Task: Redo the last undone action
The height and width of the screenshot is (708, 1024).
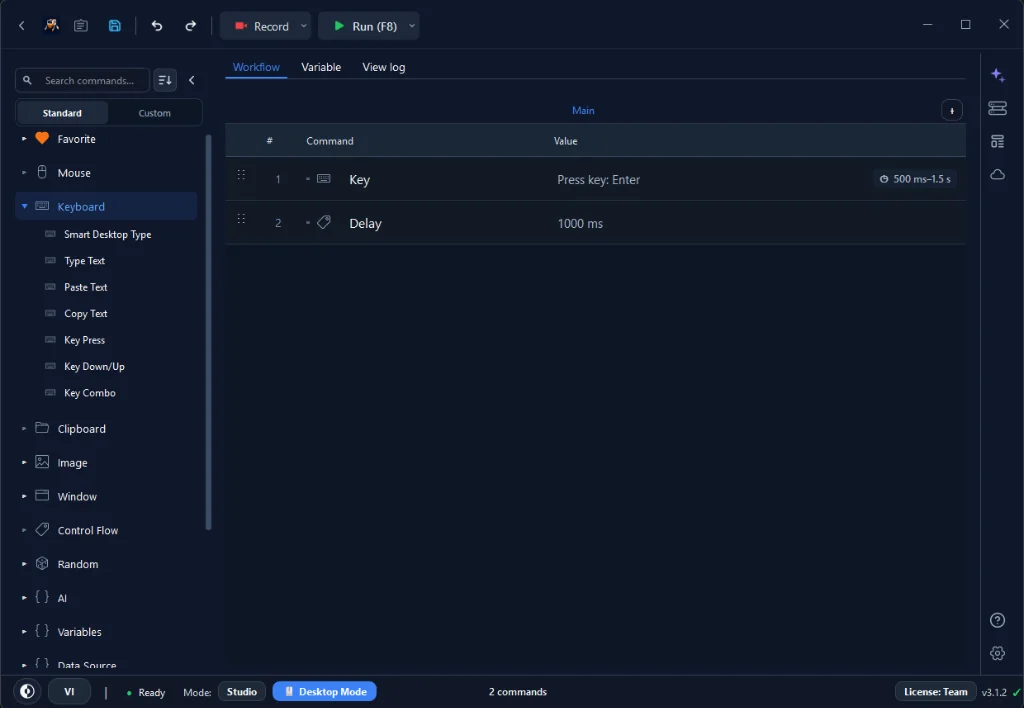Action: (x=190, y=25)
